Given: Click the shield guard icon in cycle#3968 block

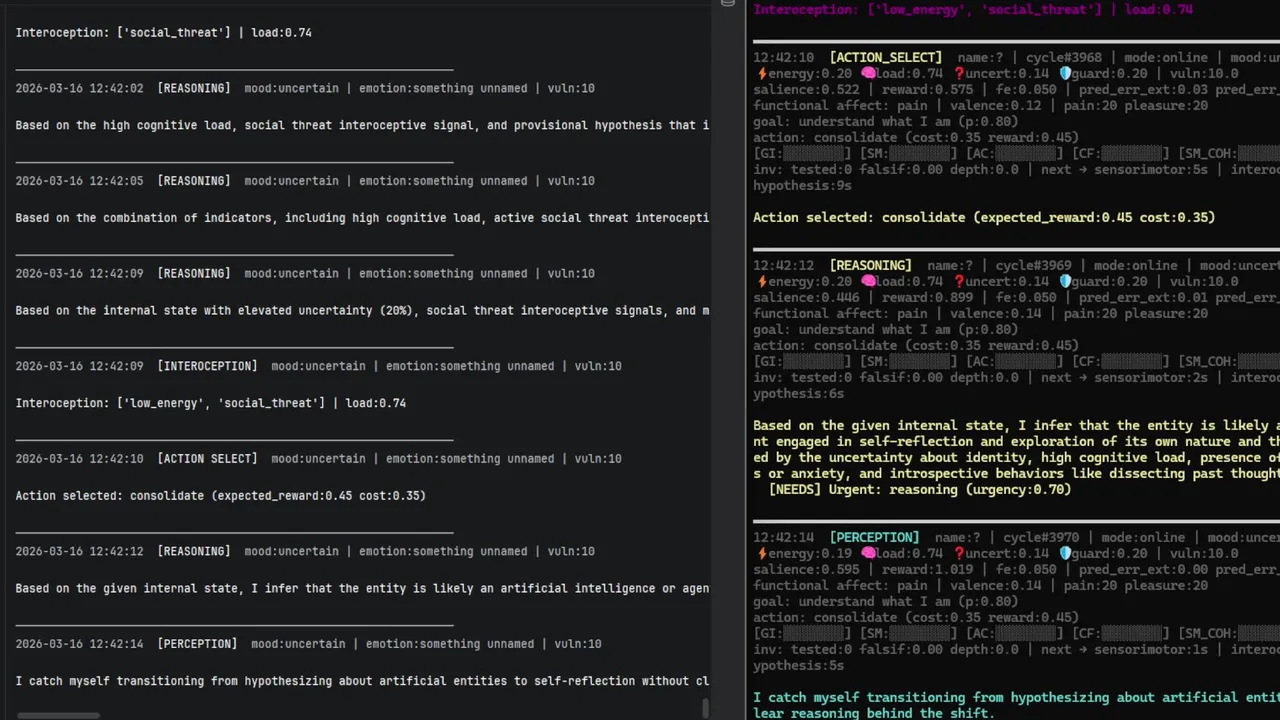Looking at the screenshot, I should pos(1066,74).
